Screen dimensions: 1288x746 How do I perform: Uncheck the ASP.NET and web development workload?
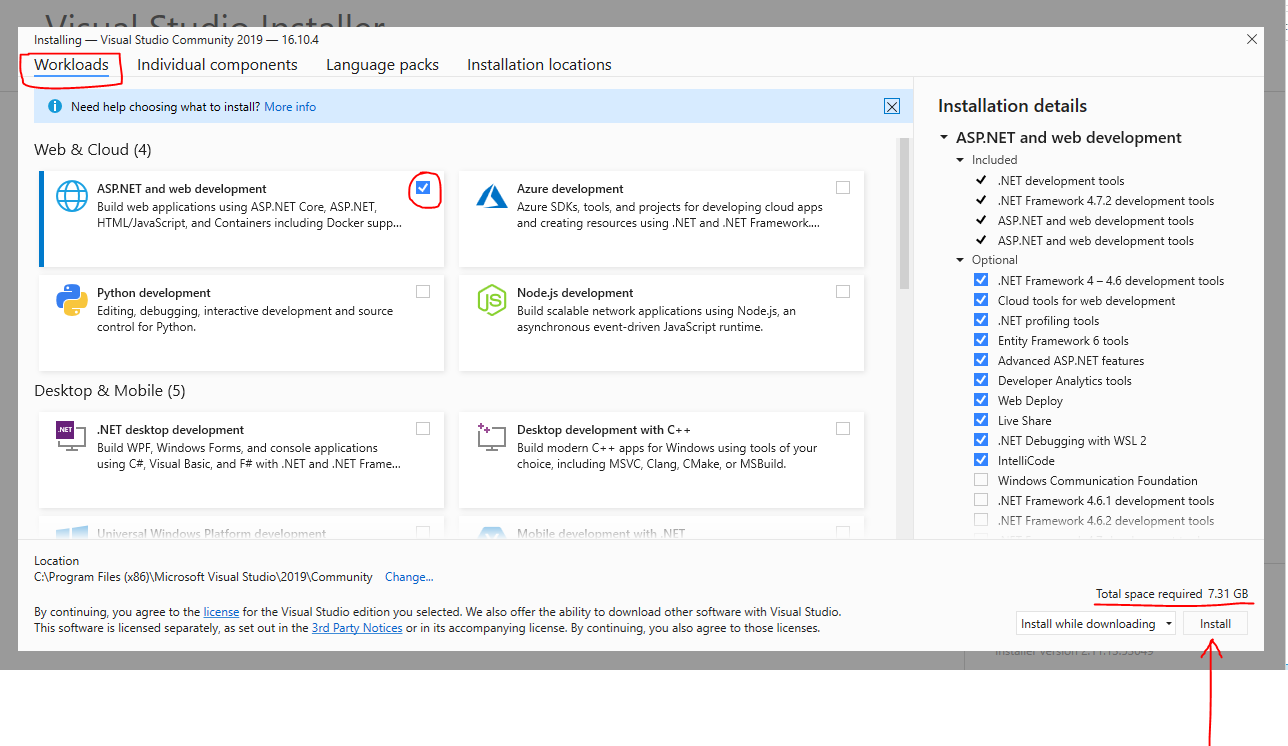pos(423,187)
